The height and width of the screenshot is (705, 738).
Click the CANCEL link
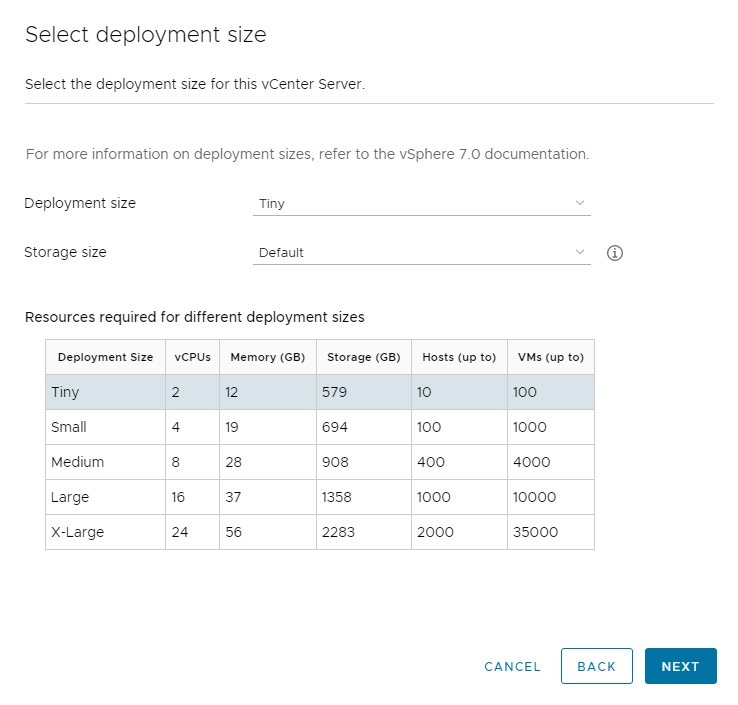512,667
